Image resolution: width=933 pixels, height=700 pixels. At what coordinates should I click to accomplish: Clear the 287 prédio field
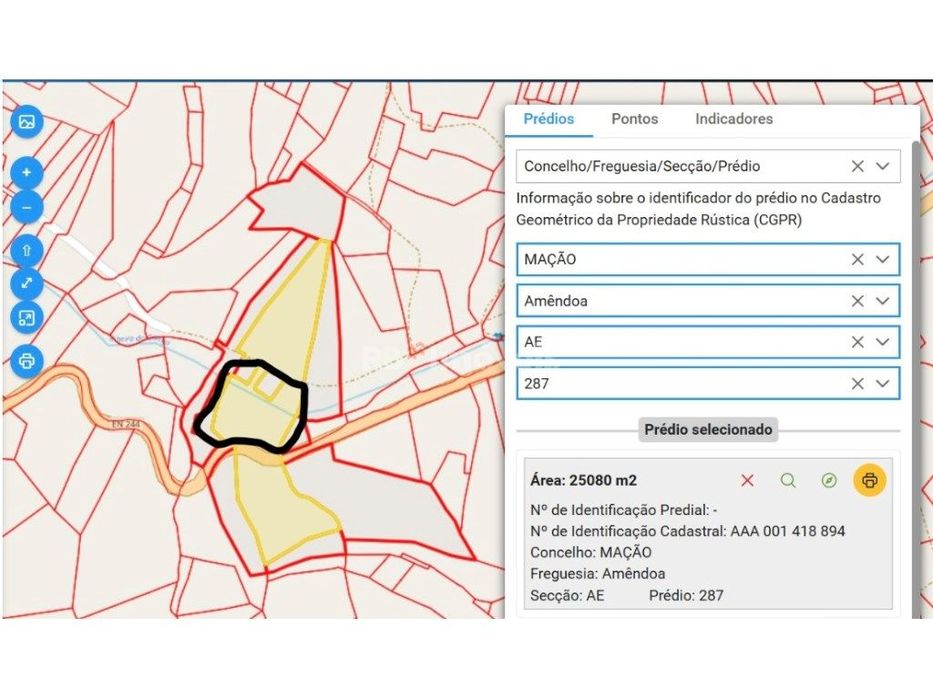click(x=857, y=384)
